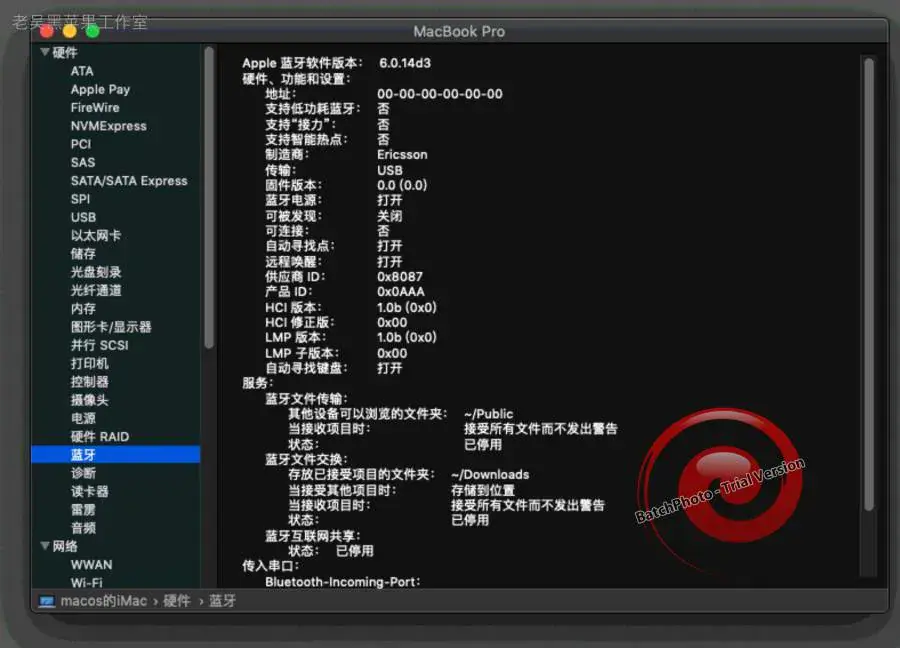The image size is (900, 648).
Task: Click the MacBook Pro window title
Action: click(459, 32)
